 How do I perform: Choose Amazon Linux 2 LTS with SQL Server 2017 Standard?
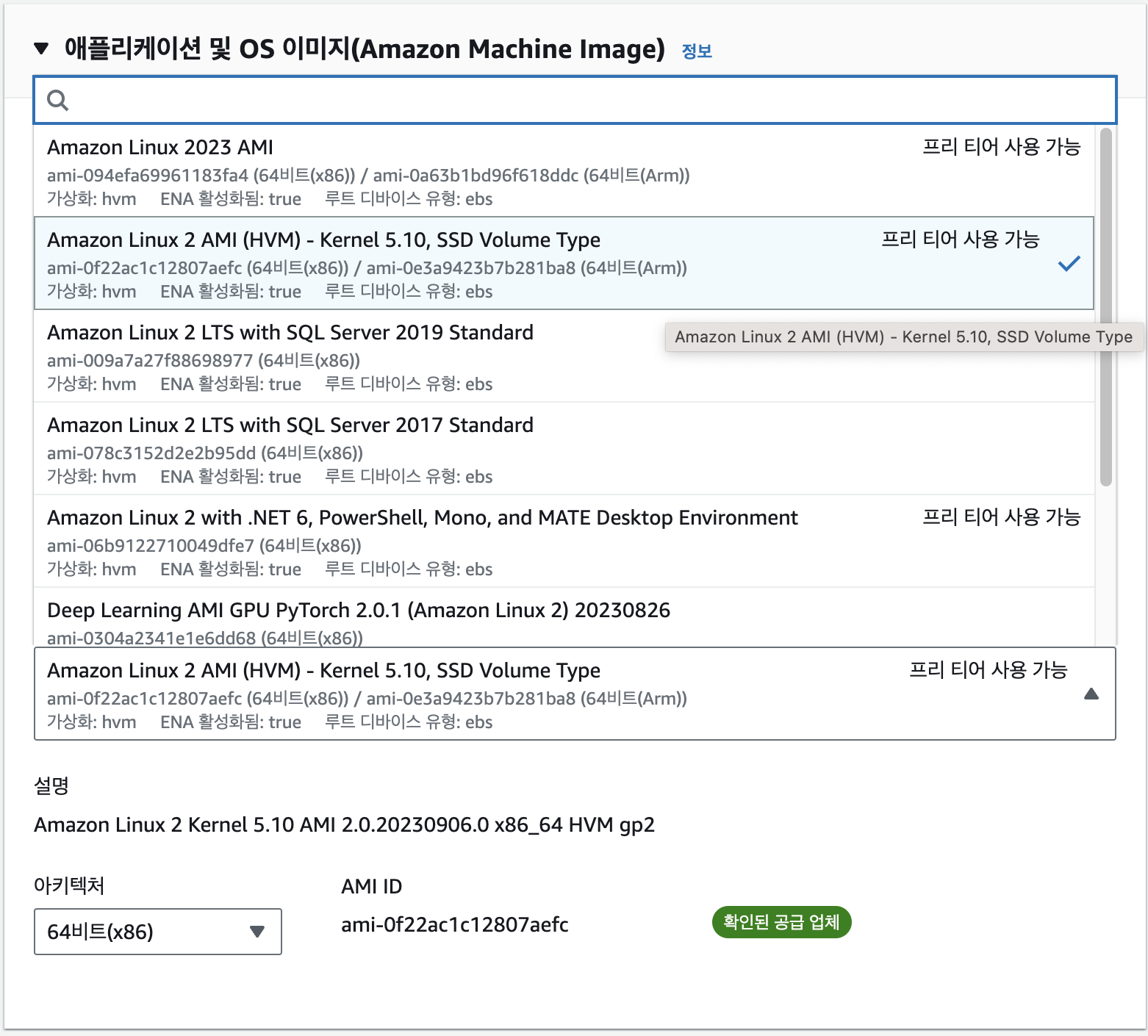point(564,448)
